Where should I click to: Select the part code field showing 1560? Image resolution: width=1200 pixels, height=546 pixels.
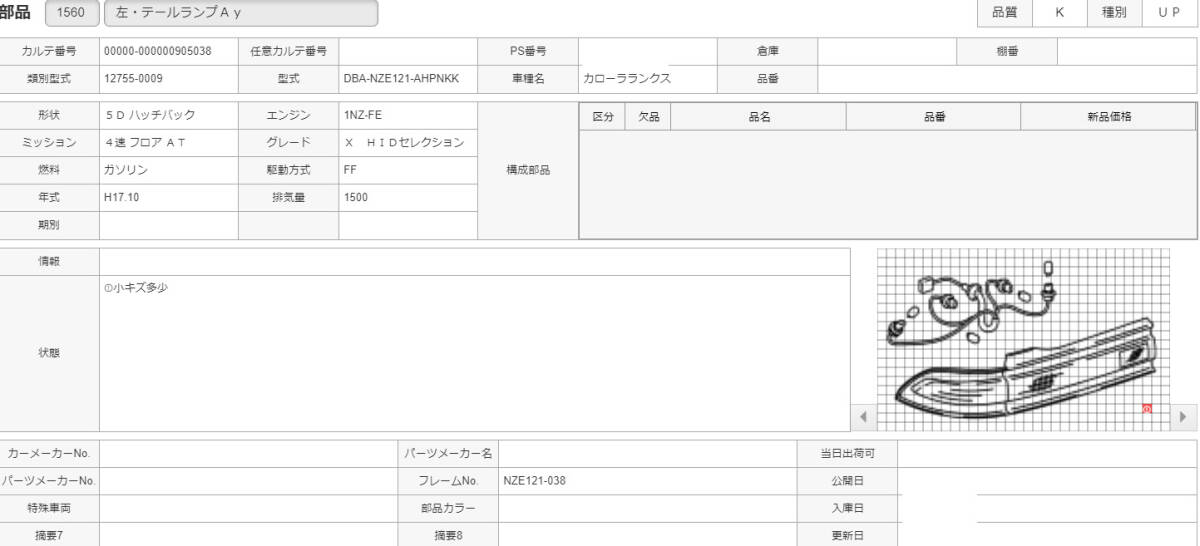(72, 13)
